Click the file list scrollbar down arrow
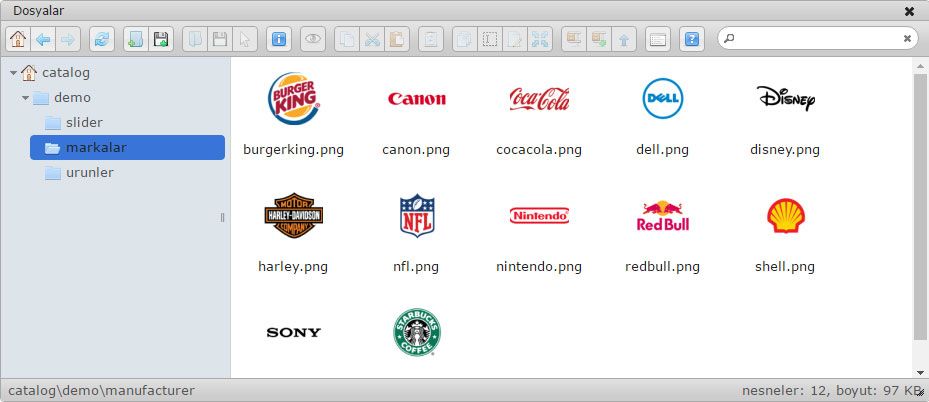Viewport: 929px width, 402px height. point(920,372)
